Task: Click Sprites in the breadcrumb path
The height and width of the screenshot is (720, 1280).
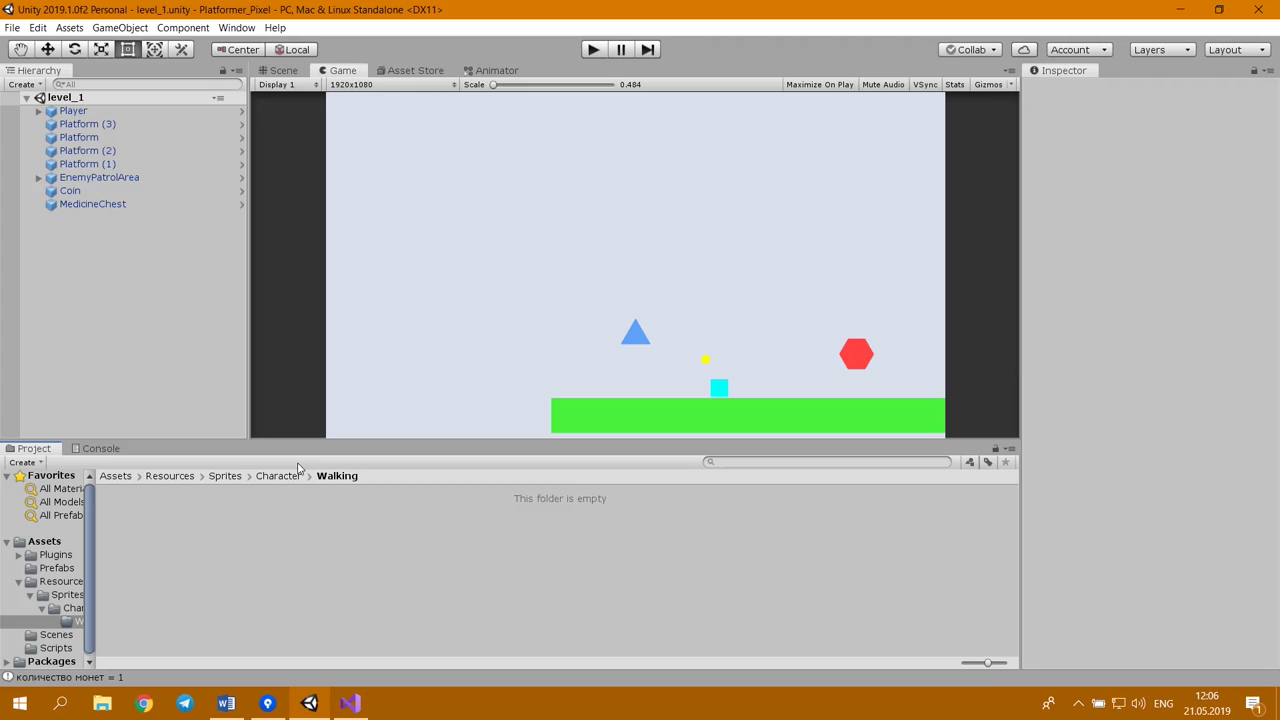Action: 225,476
